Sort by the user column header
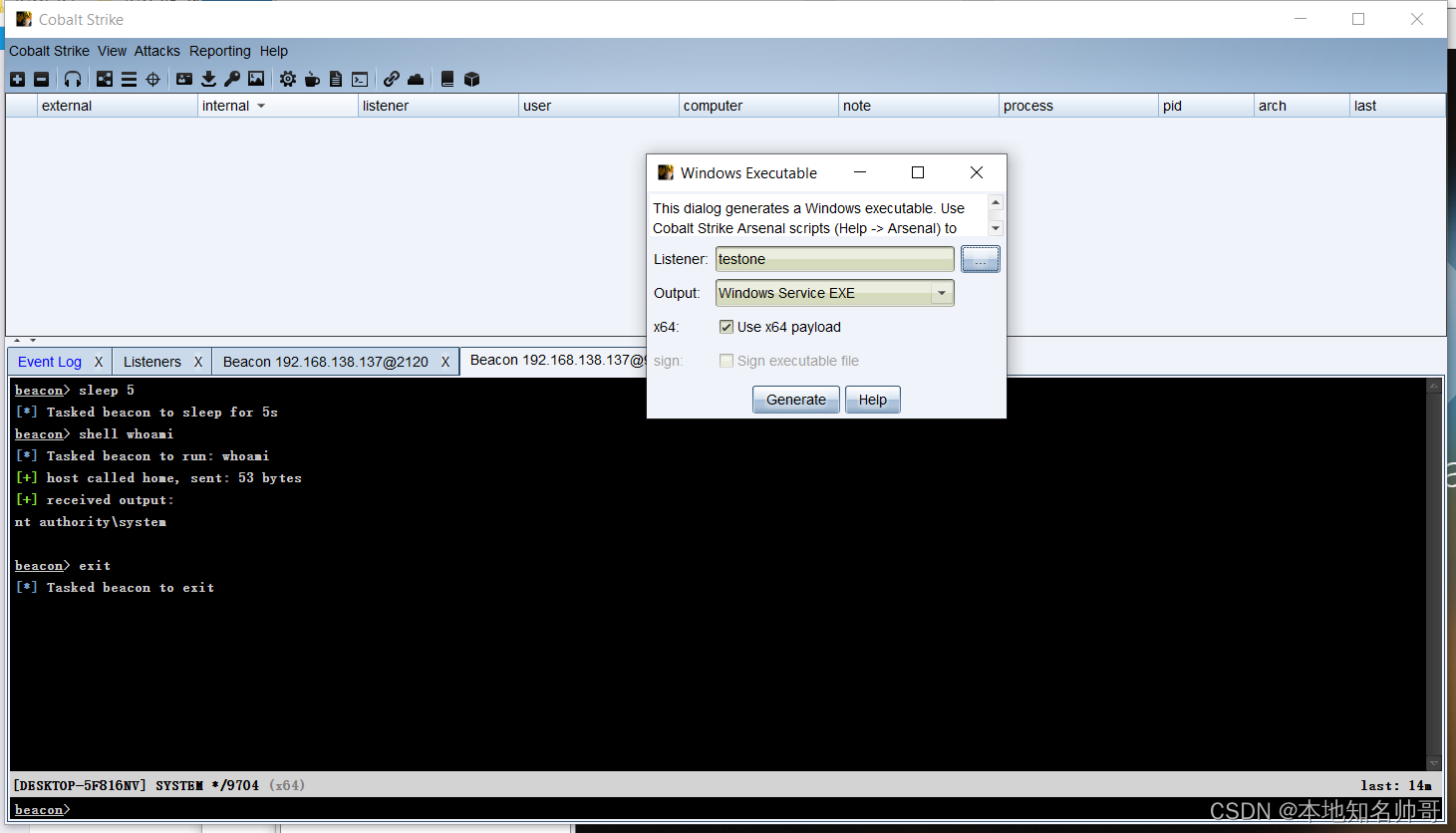Viewport: 1456px width, 833px height. [x=598, y=106]
